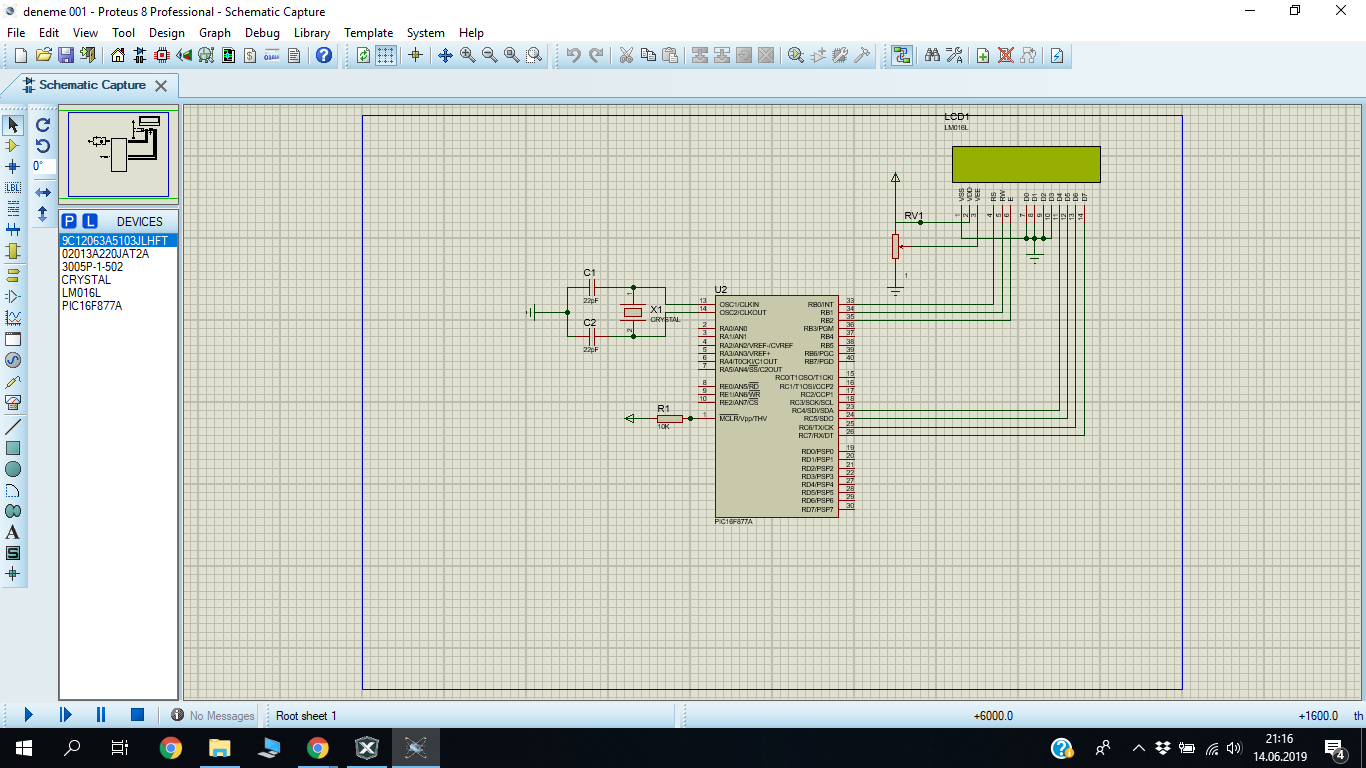The height and width of the screenshot is (768, 1366).
Task: Run the simulation with the play button
Action: tap(28, 715)
